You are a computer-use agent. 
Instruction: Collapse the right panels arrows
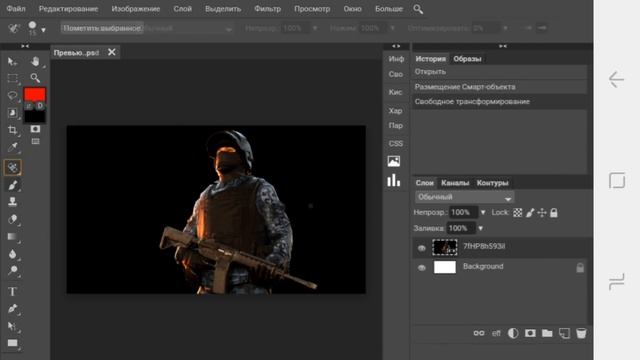tap(502, 46)
